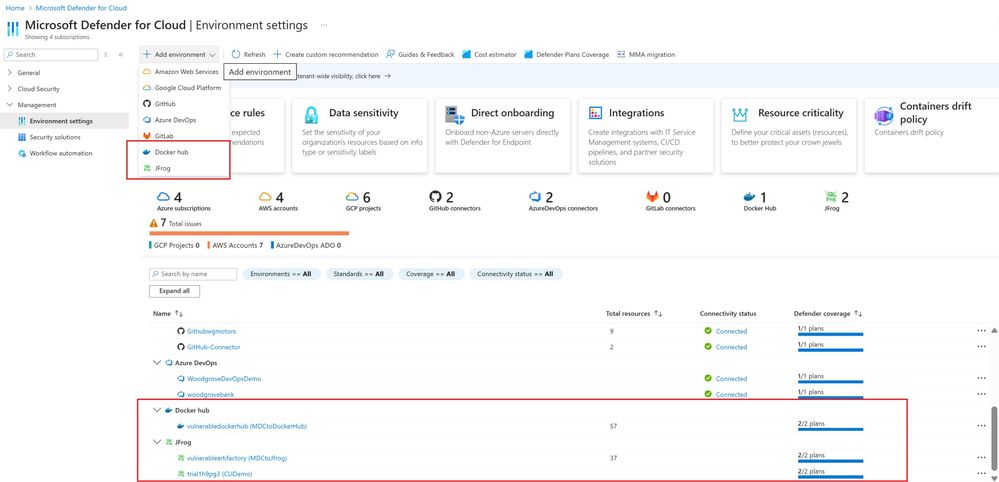Focus the Search by name field

pos(193,274)
